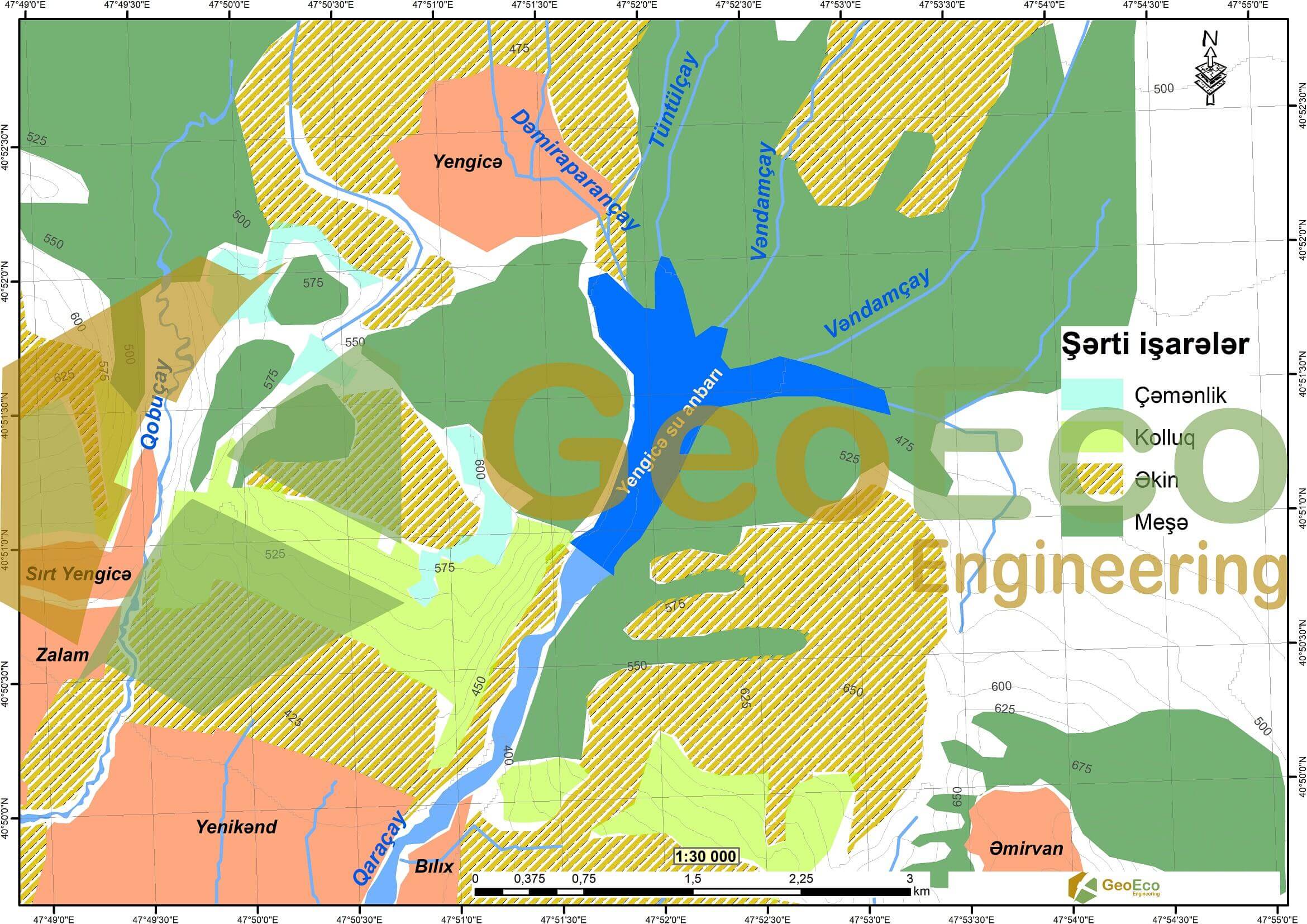Click the Yengicə settlement label

coord(468,162)
